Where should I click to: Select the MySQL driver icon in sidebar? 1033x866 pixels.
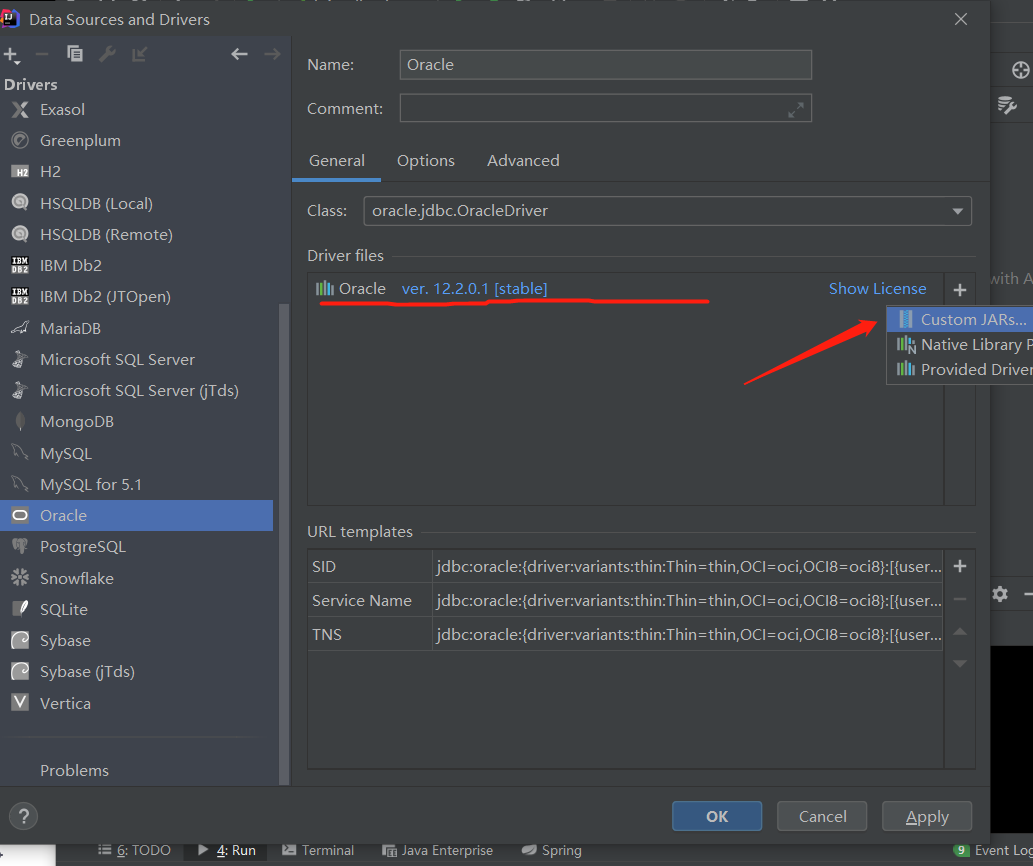click(22, 452)
